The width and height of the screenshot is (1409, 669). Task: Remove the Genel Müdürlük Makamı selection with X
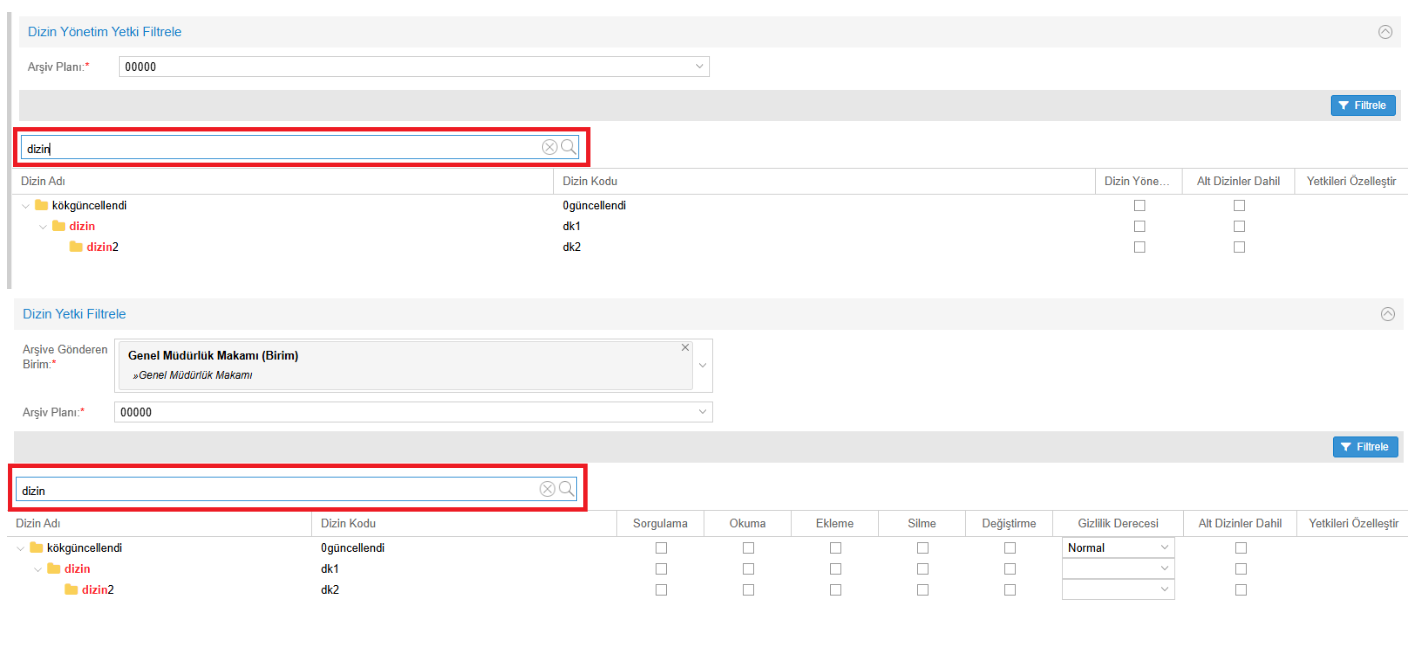pos(685,348)
